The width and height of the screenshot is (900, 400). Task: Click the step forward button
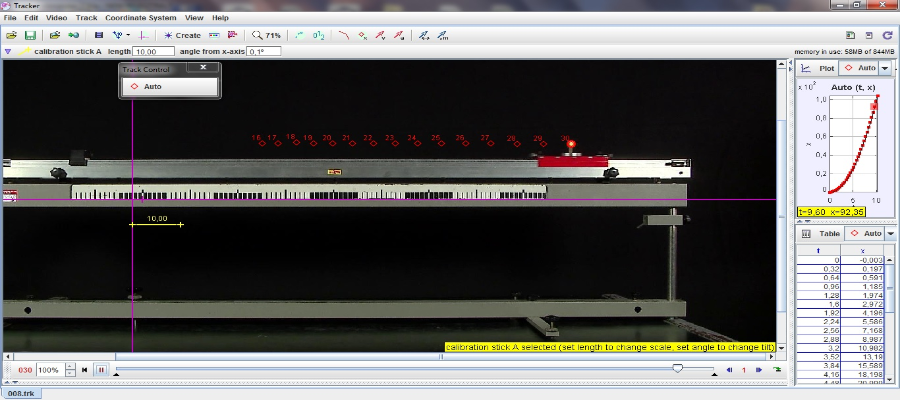pyautogui.click(x=759, y=370)
